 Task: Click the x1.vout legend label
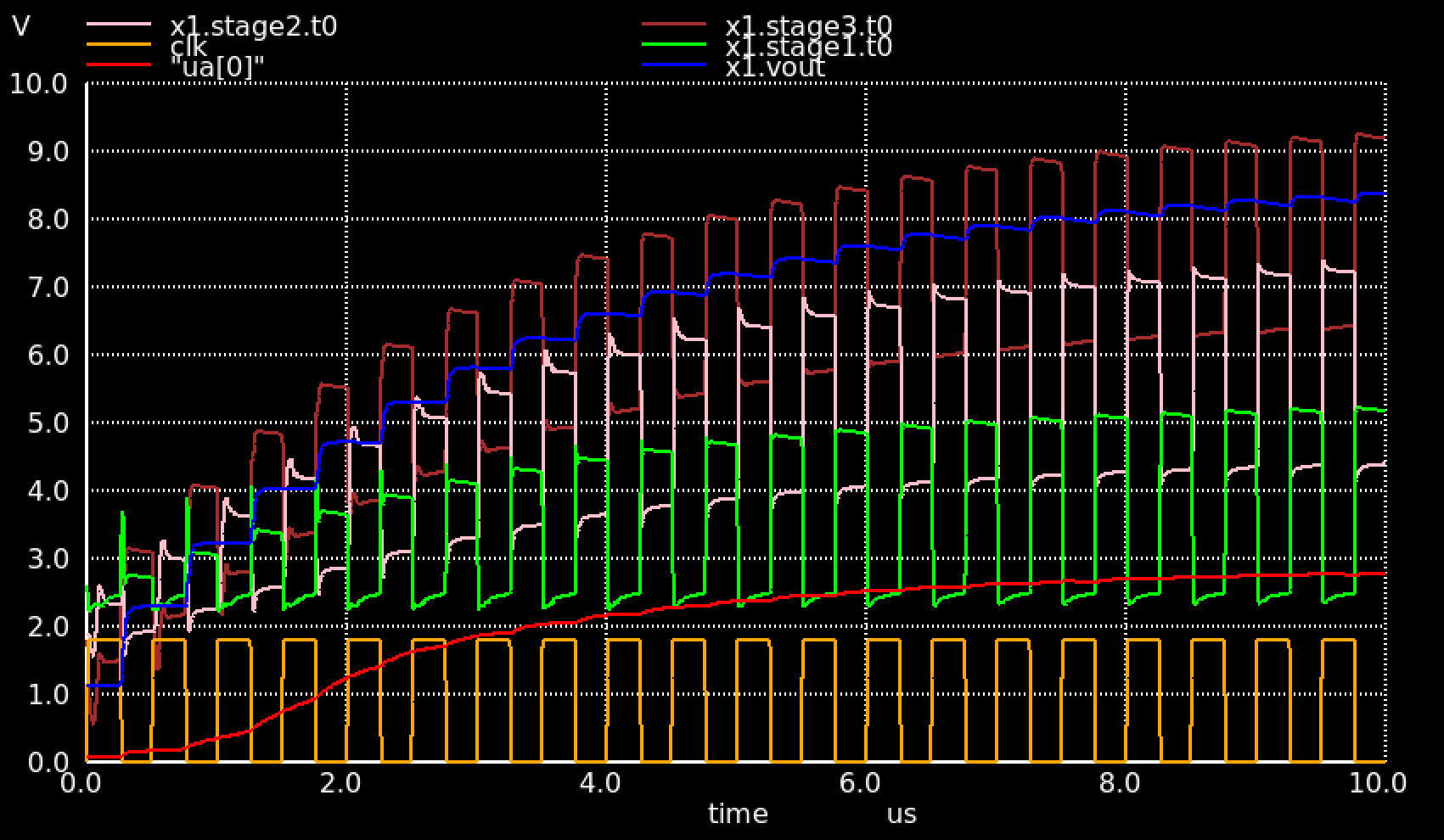(x=775, y=67)
